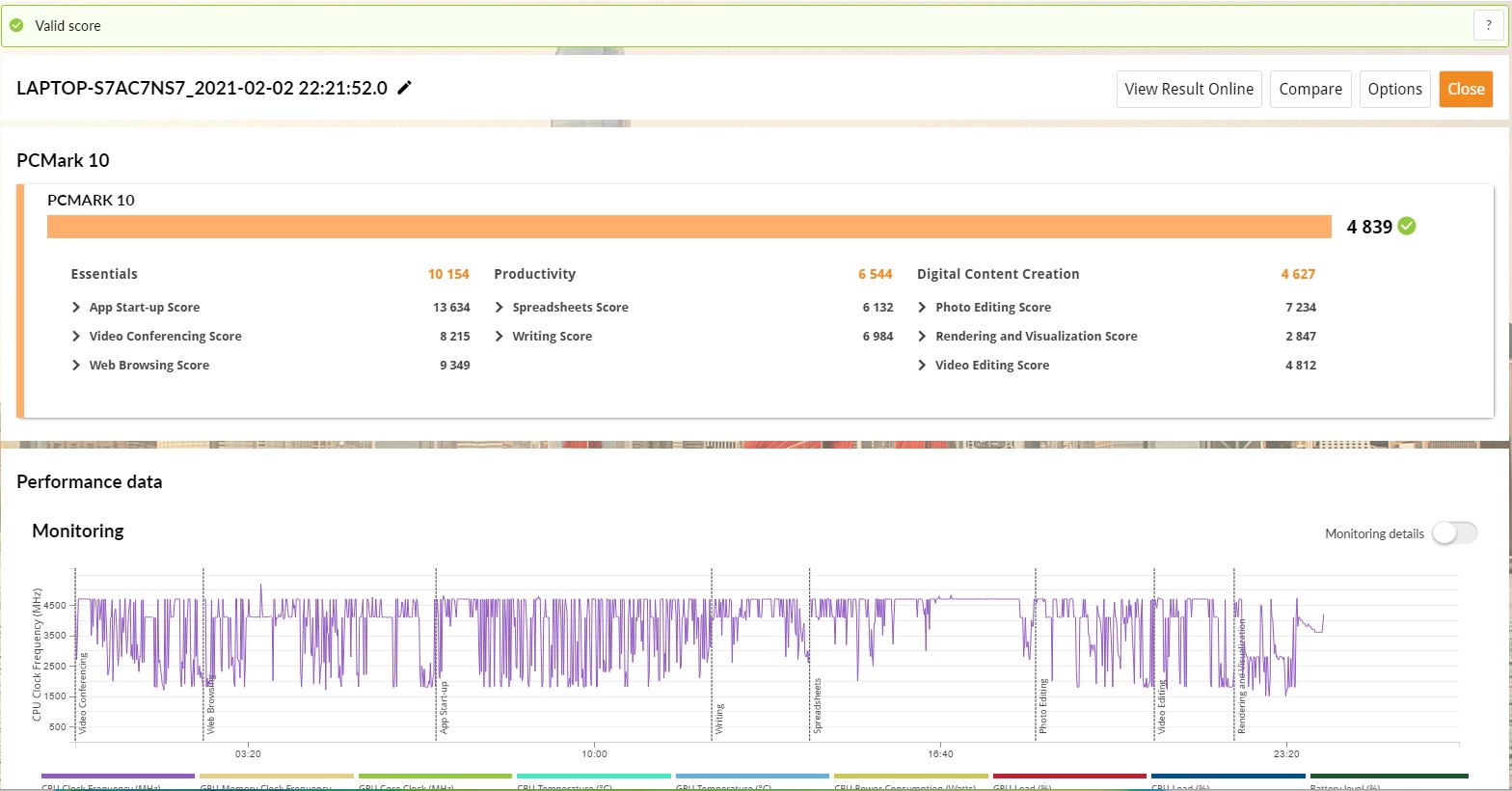Toggle the Monitoring details switch
Screen dimensions: 1512x791
(1453, 533)
